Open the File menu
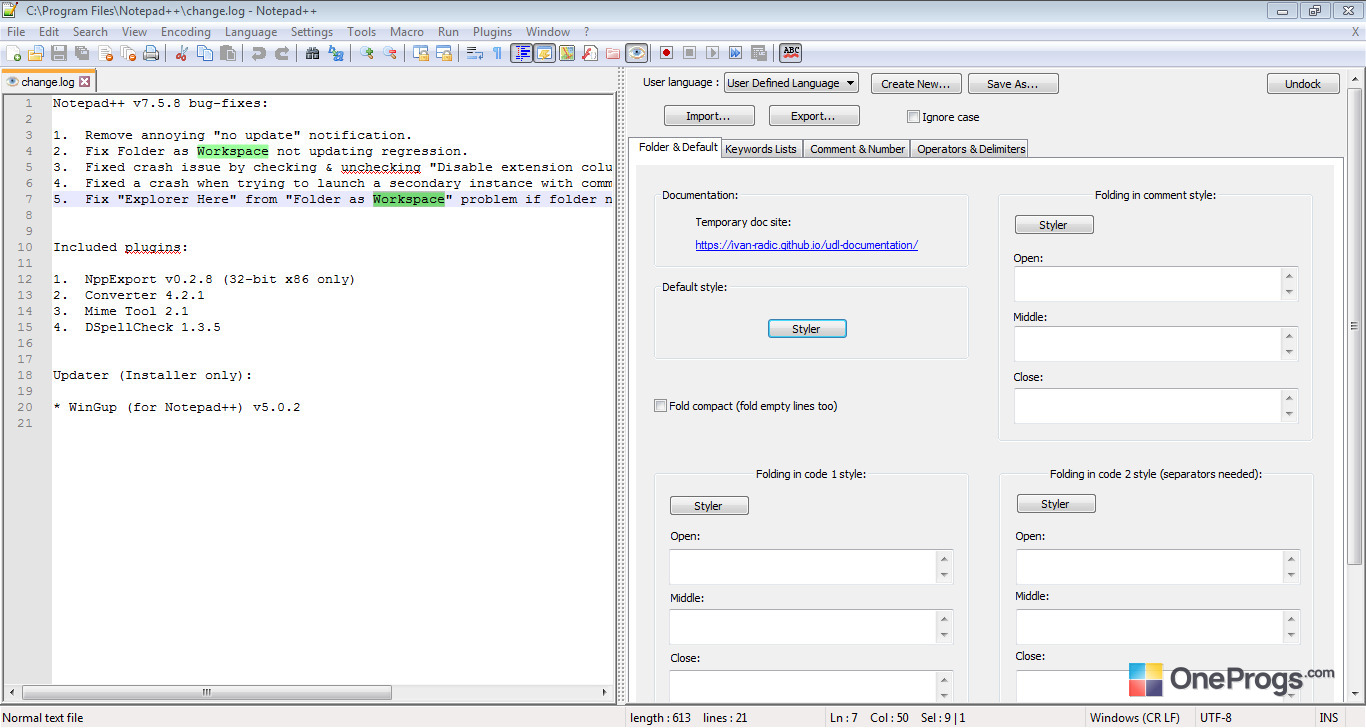This screenshot has width=1366, height=728. point(16,32)
